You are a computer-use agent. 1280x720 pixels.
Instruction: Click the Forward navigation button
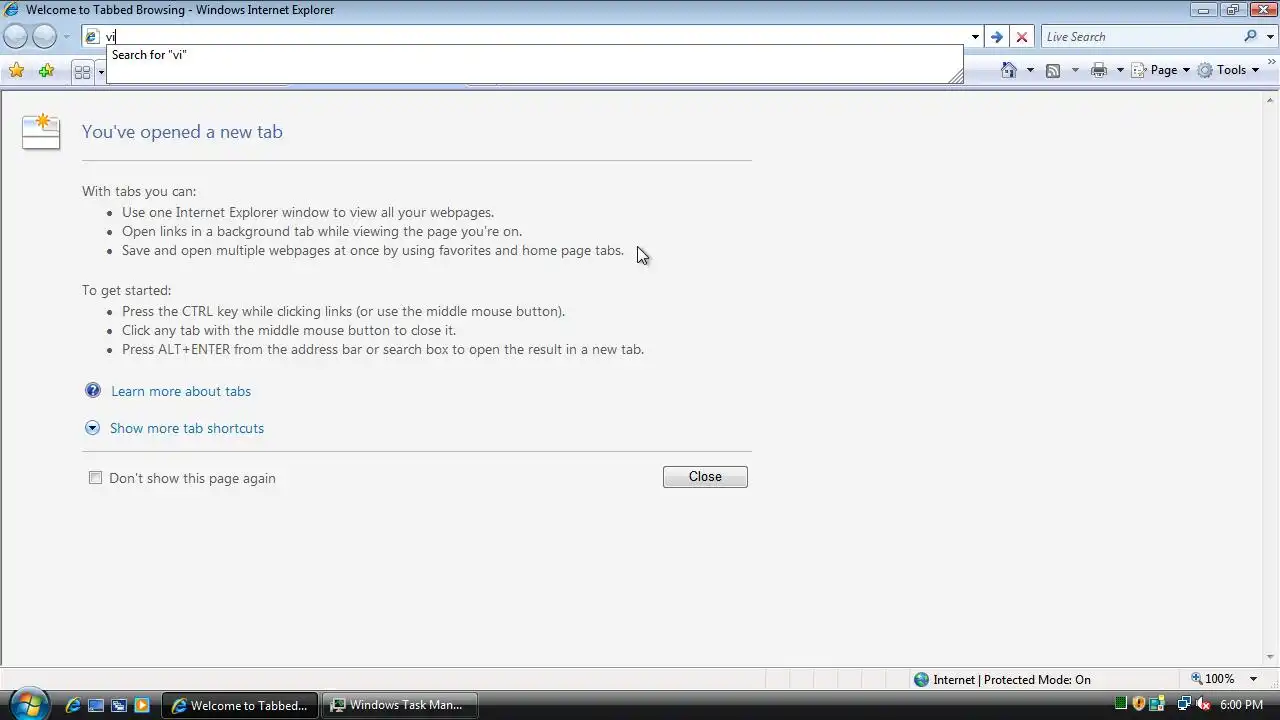pos(44,37)
